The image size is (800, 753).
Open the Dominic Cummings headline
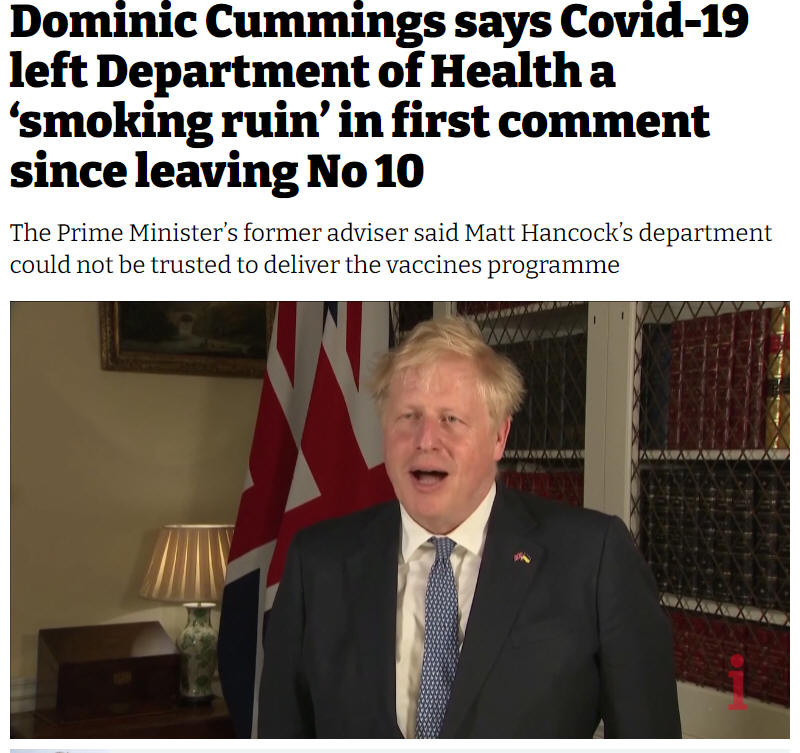coord(379,95)
